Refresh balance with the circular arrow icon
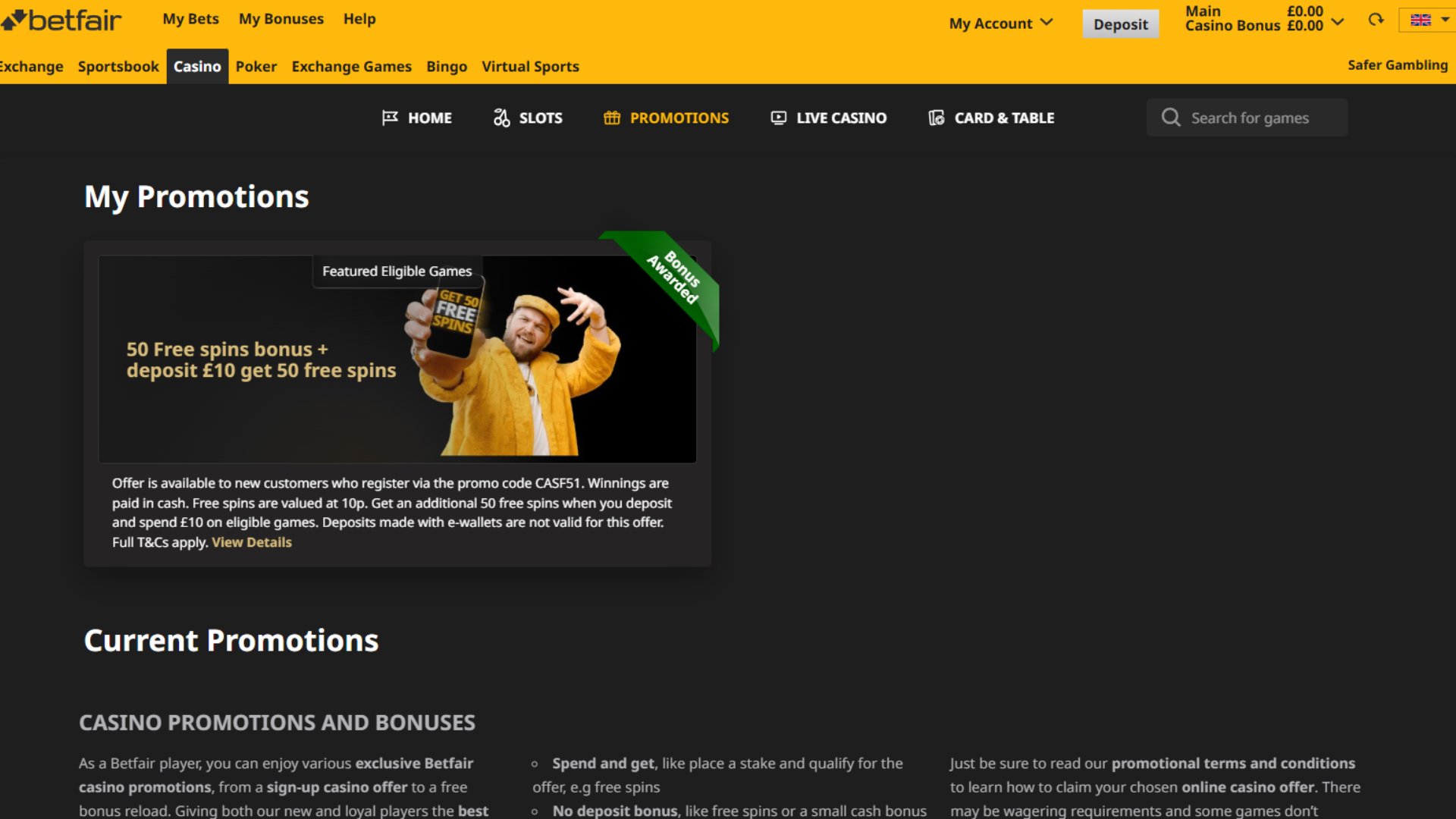 pos(1376,20)
